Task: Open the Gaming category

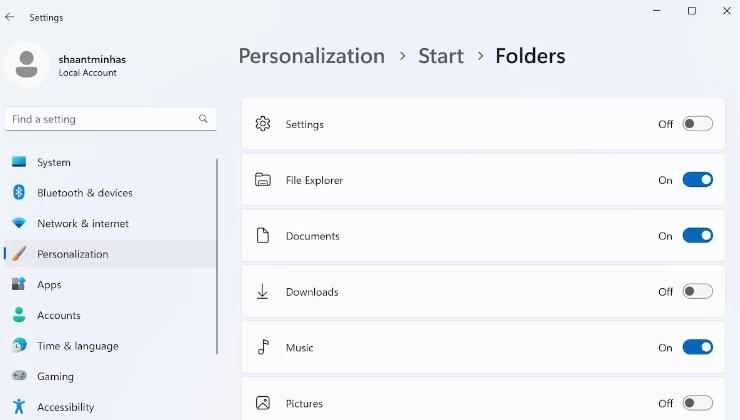Action: 110,376
